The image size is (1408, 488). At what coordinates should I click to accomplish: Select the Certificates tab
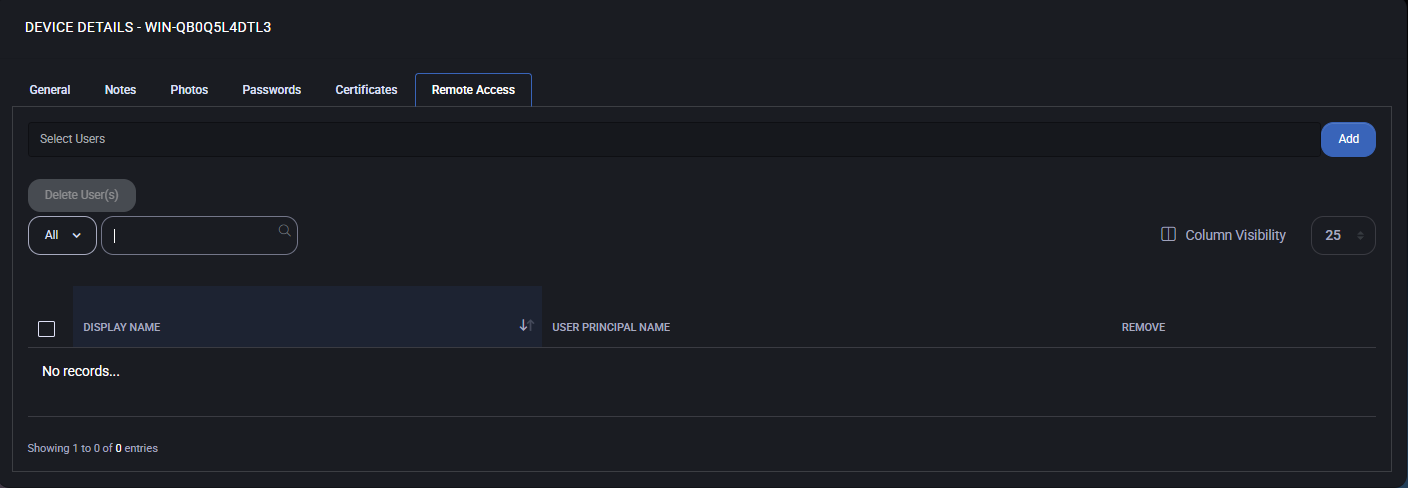click(366, 90)
